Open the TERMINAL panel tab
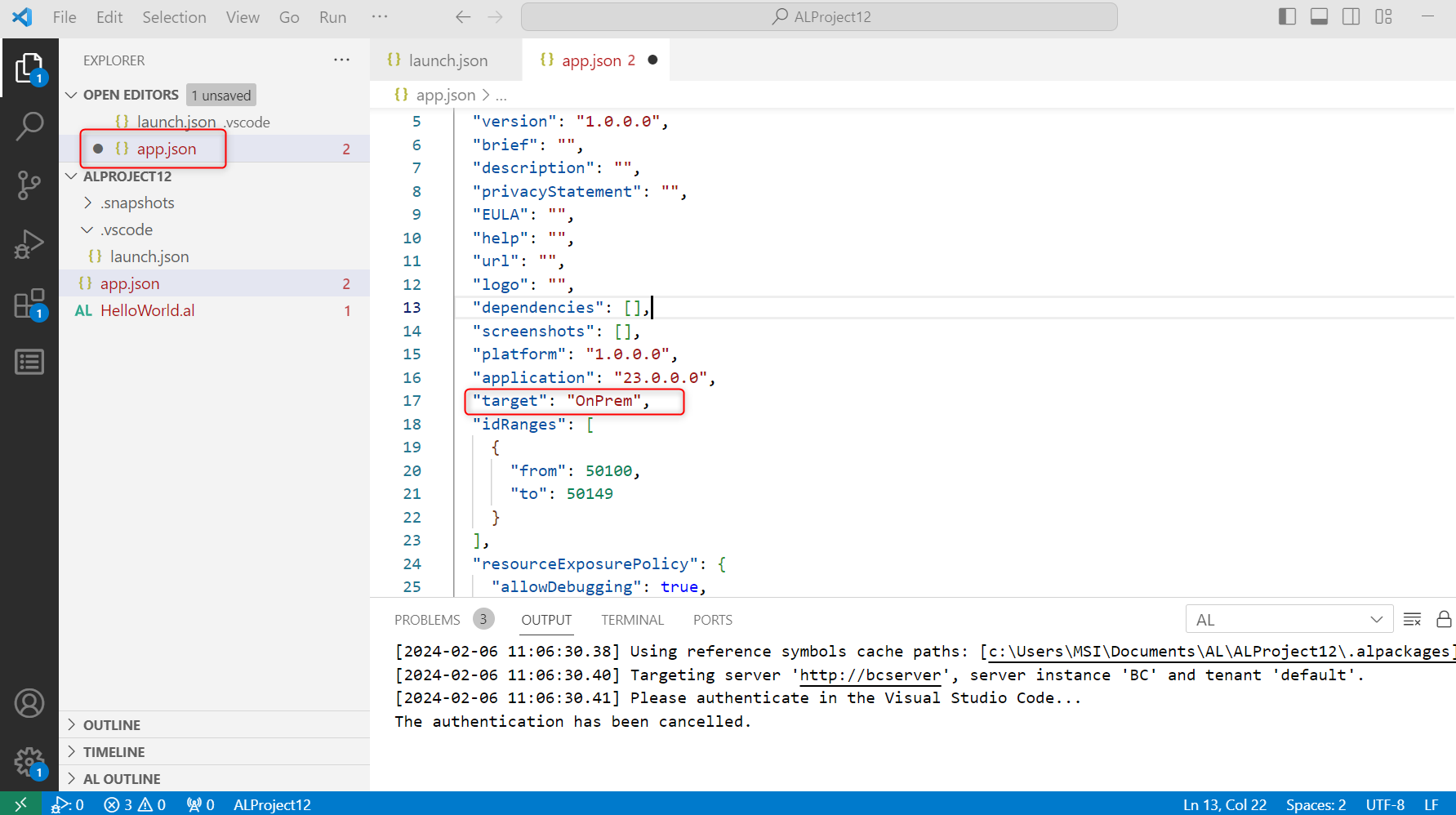The height and width of the screenshot is (815, 1456). (x=632, y=620)
